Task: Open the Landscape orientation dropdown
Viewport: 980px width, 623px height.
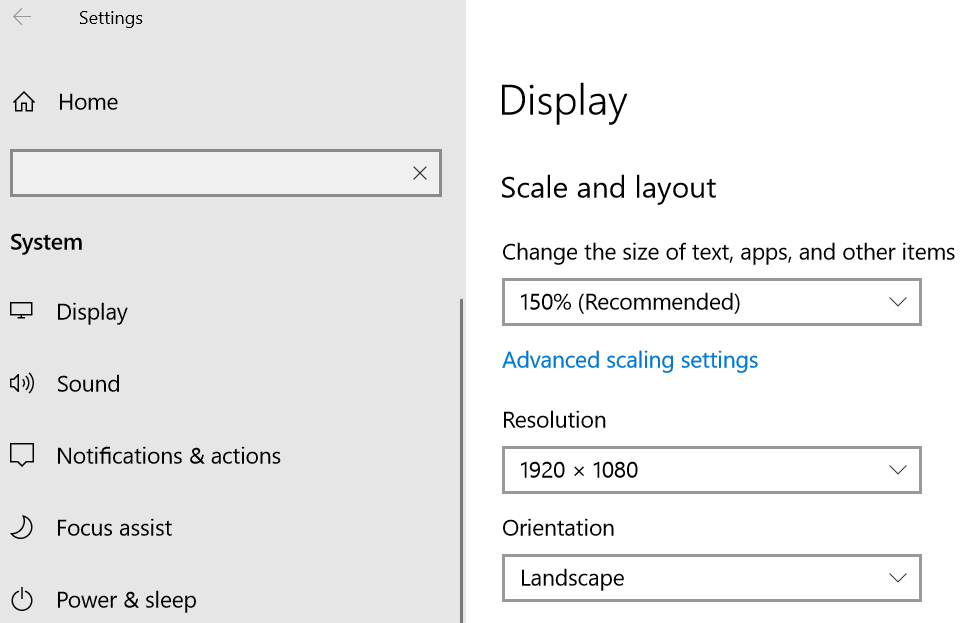Action: 710,578
